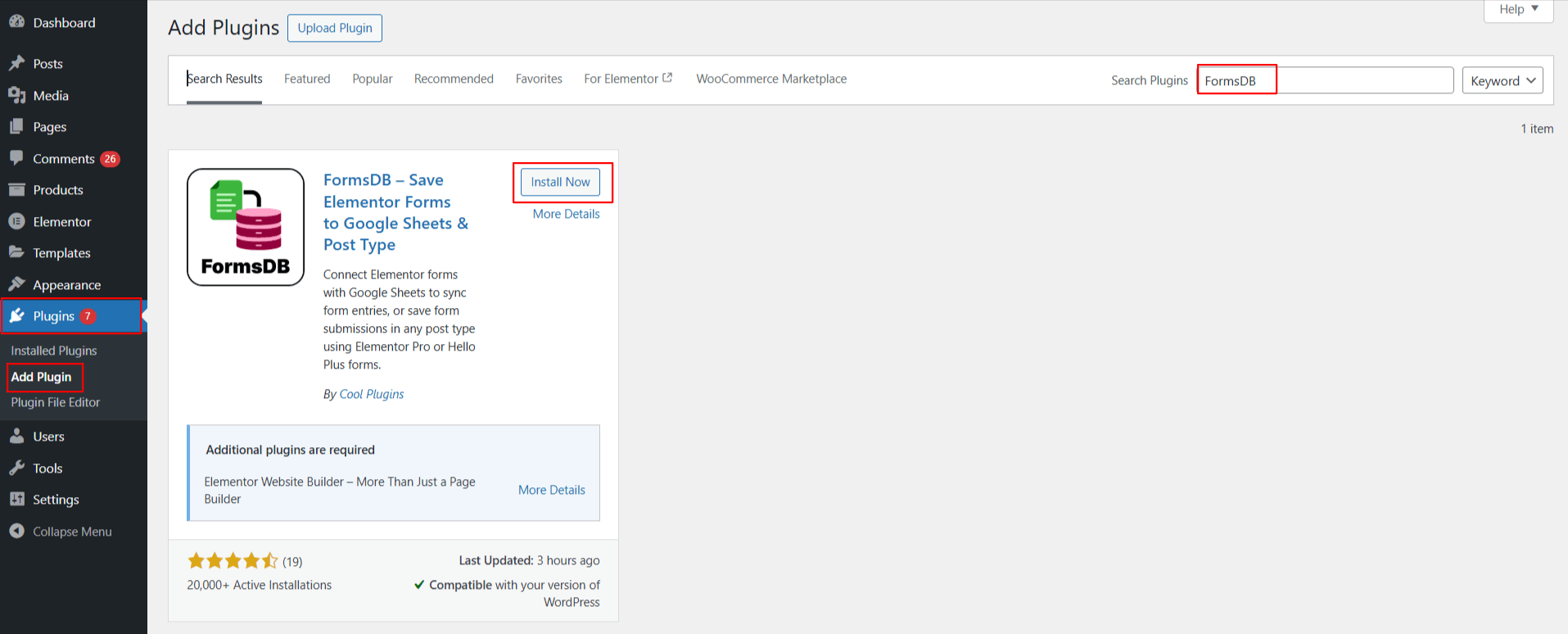Viewport: 1568px width, 634px height.
Task: Open Posts via the pushpin icon
Action: click(16, 64)
